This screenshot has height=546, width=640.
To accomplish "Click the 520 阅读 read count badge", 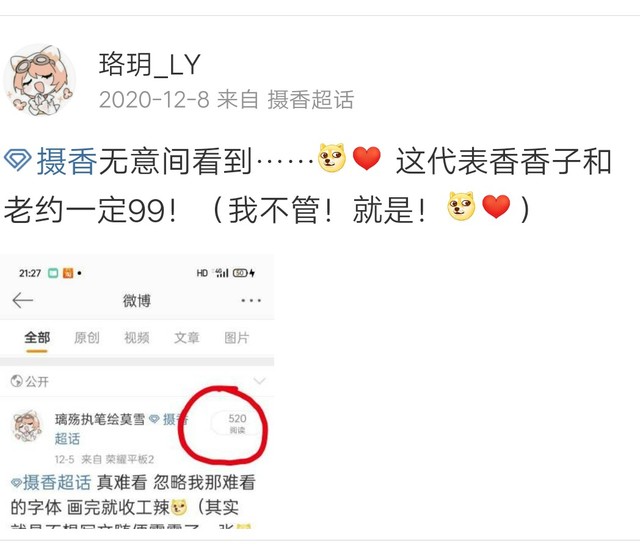I will (237, 423).
